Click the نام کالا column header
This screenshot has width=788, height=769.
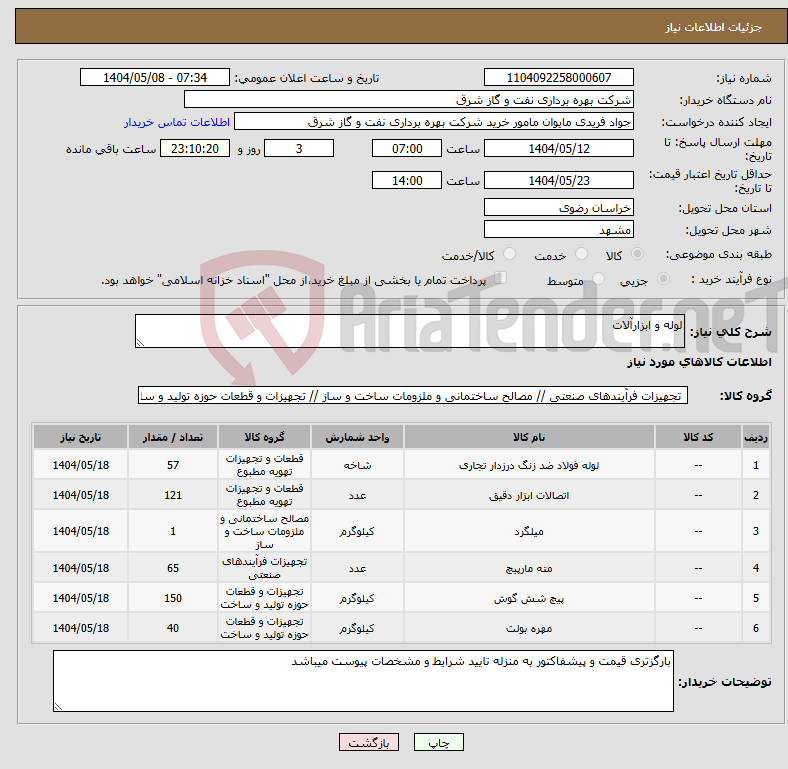point(529,437)
